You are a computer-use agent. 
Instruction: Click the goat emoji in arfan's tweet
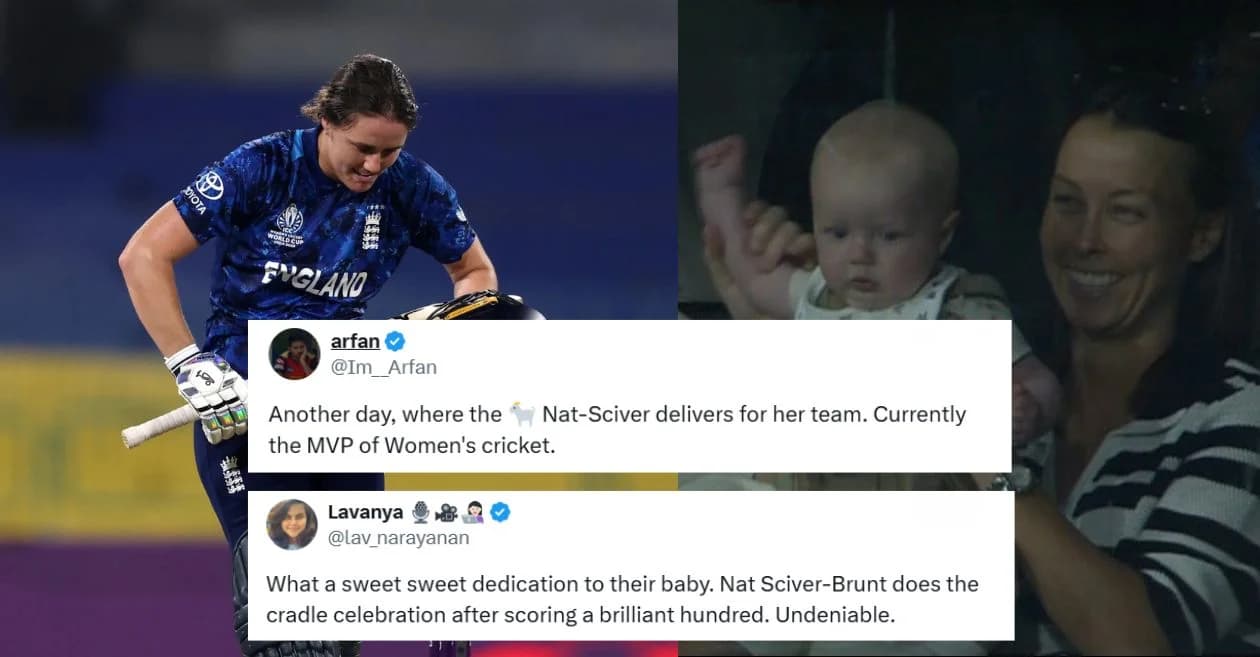(521, 414)
